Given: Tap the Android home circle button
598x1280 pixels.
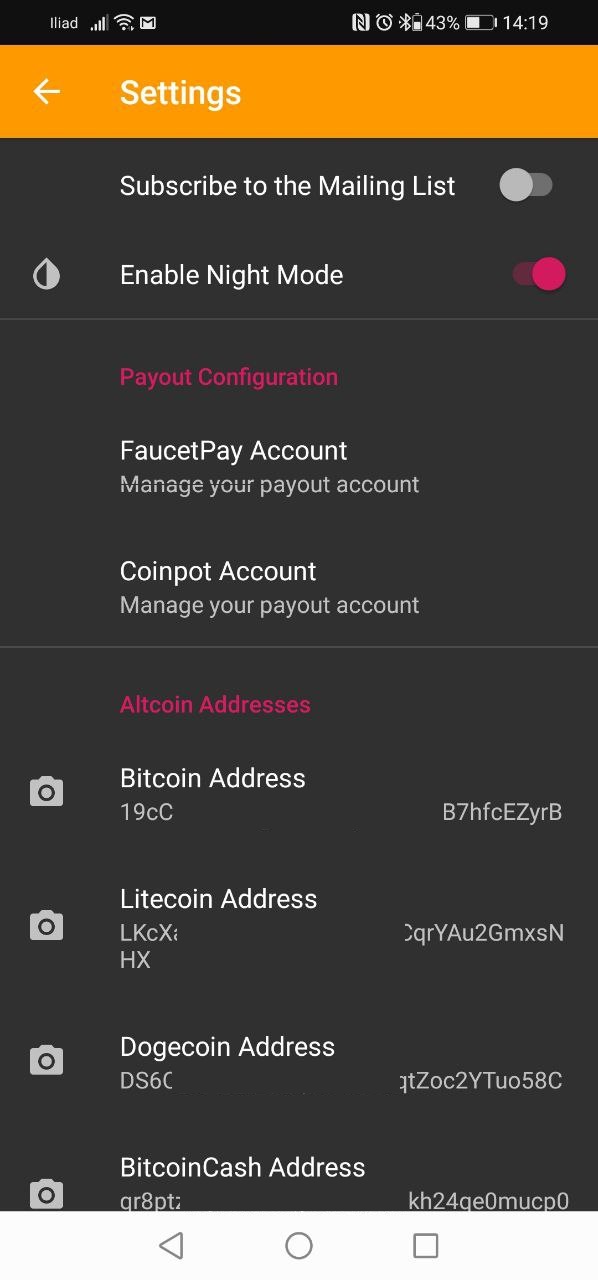Looking at the screenshot, I should pos(299,1245).
